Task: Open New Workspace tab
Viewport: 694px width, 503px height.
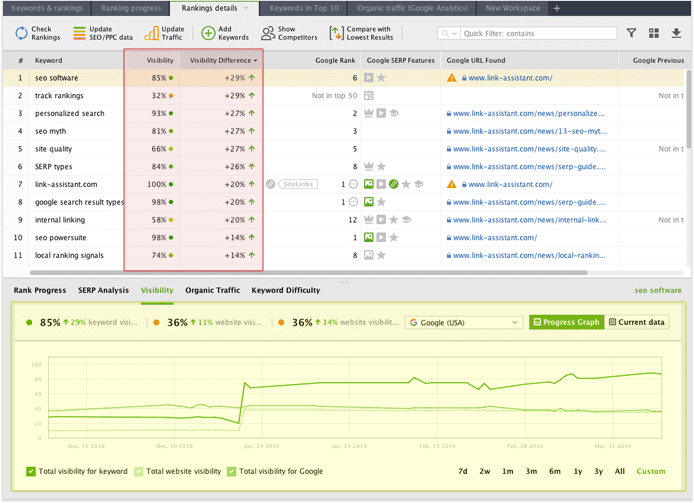Action: [513, 8]
